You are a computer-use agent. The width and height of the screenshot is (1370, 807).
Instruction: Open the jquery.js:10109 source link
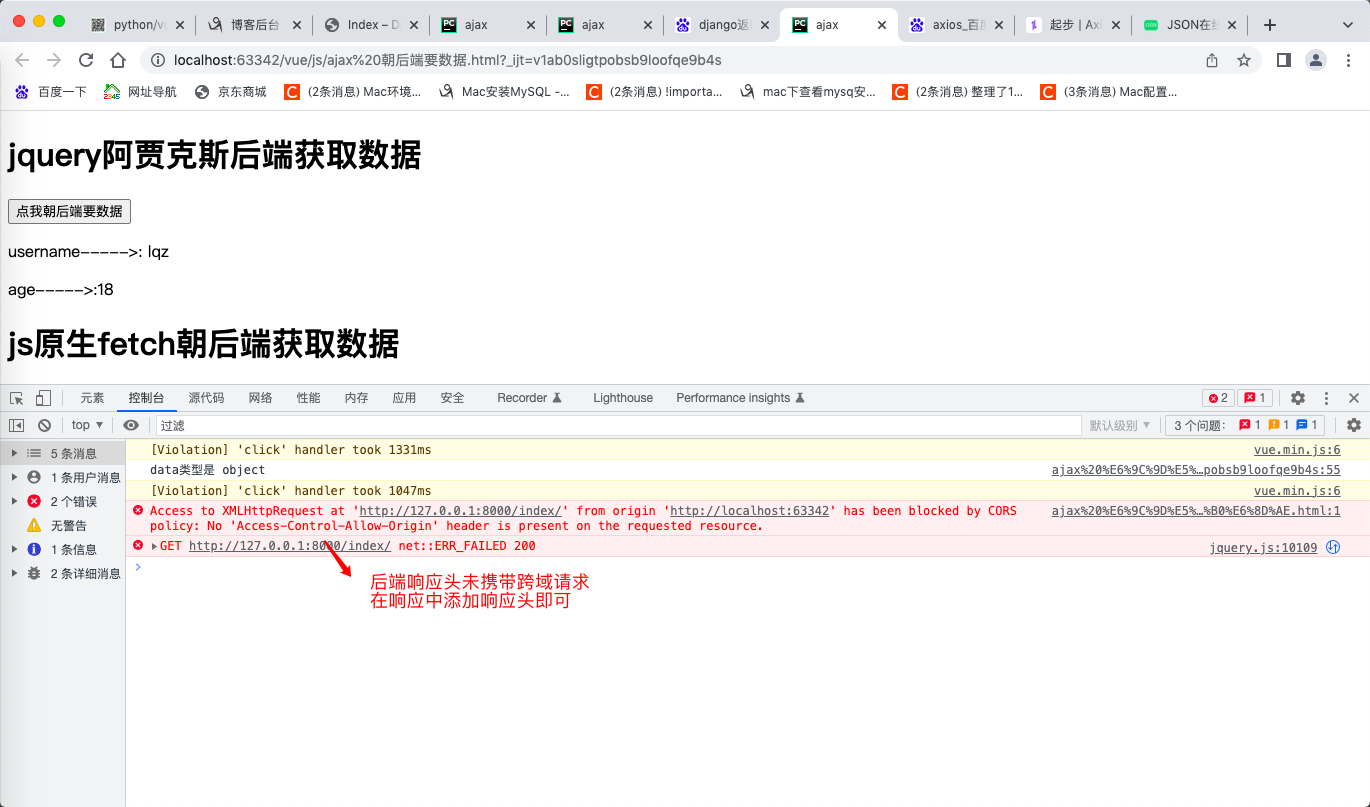pyautogui.click(x=1263, y=547)
